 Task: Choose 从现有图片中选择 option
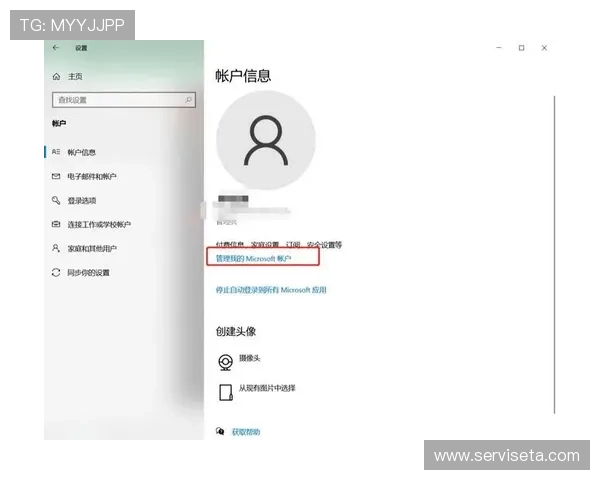(267, 388)
